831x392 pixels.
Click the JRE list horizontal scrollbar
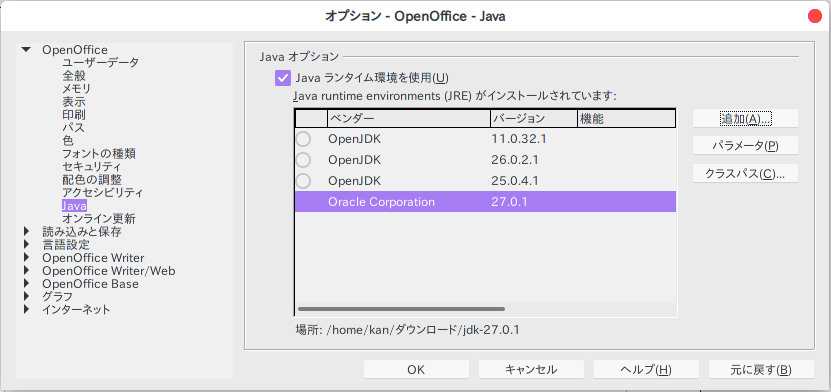click(x=401, y=309)
